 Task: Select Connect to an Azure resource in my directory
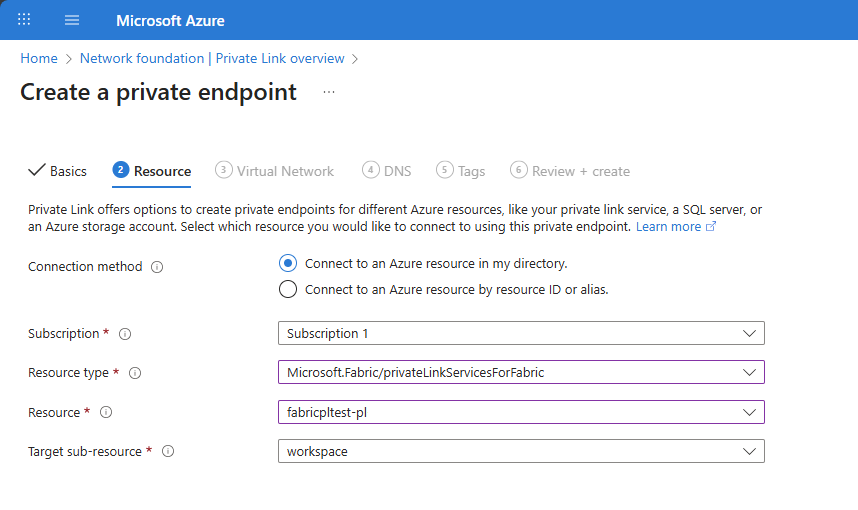tap(288, 263)
